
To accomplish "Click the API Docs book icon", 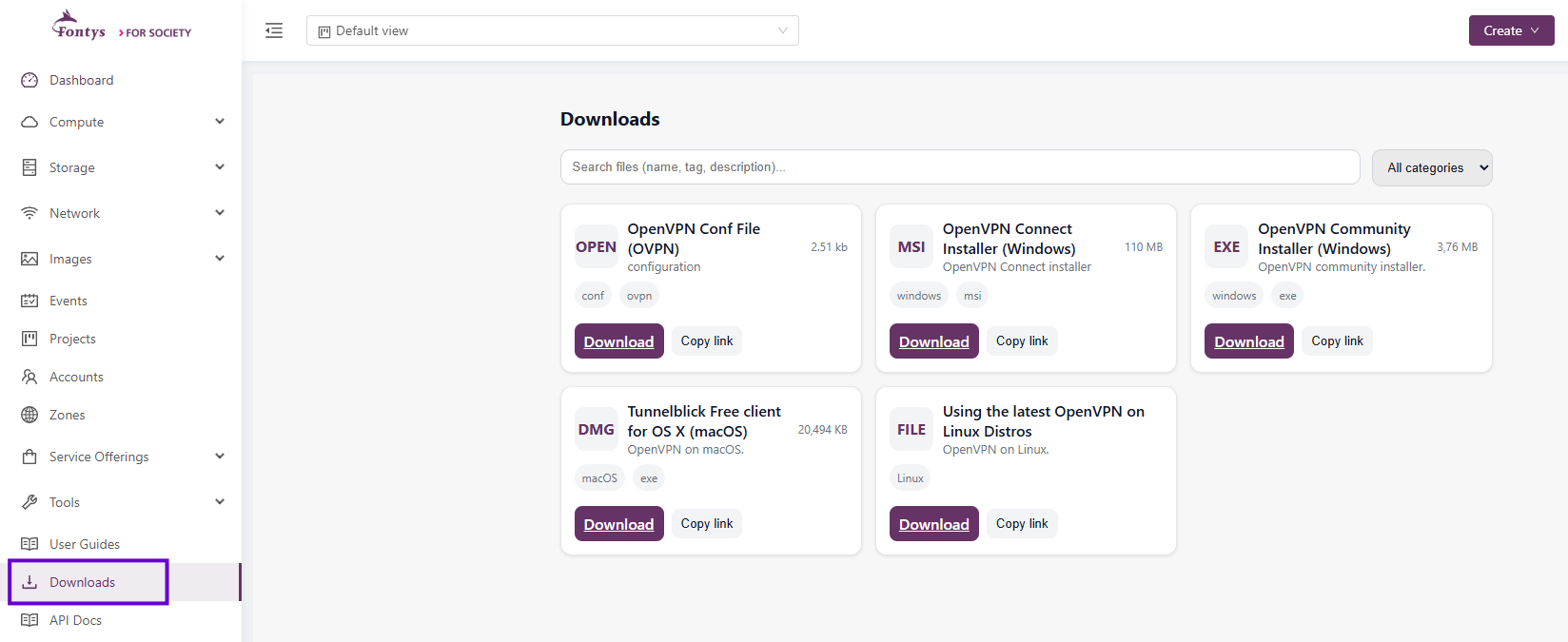I will [29, 620].
